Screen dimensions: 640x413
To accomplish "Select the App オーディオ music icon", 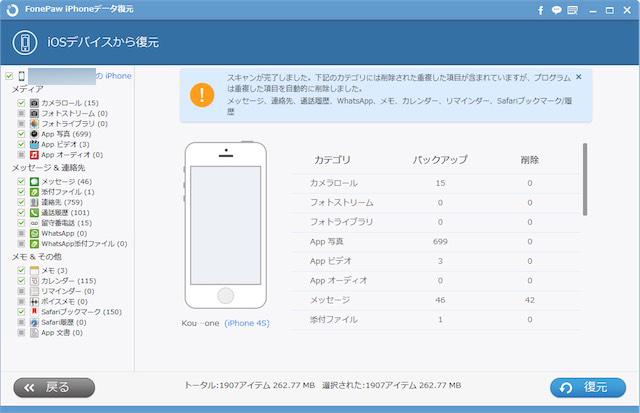I will [x=34, y=155].
